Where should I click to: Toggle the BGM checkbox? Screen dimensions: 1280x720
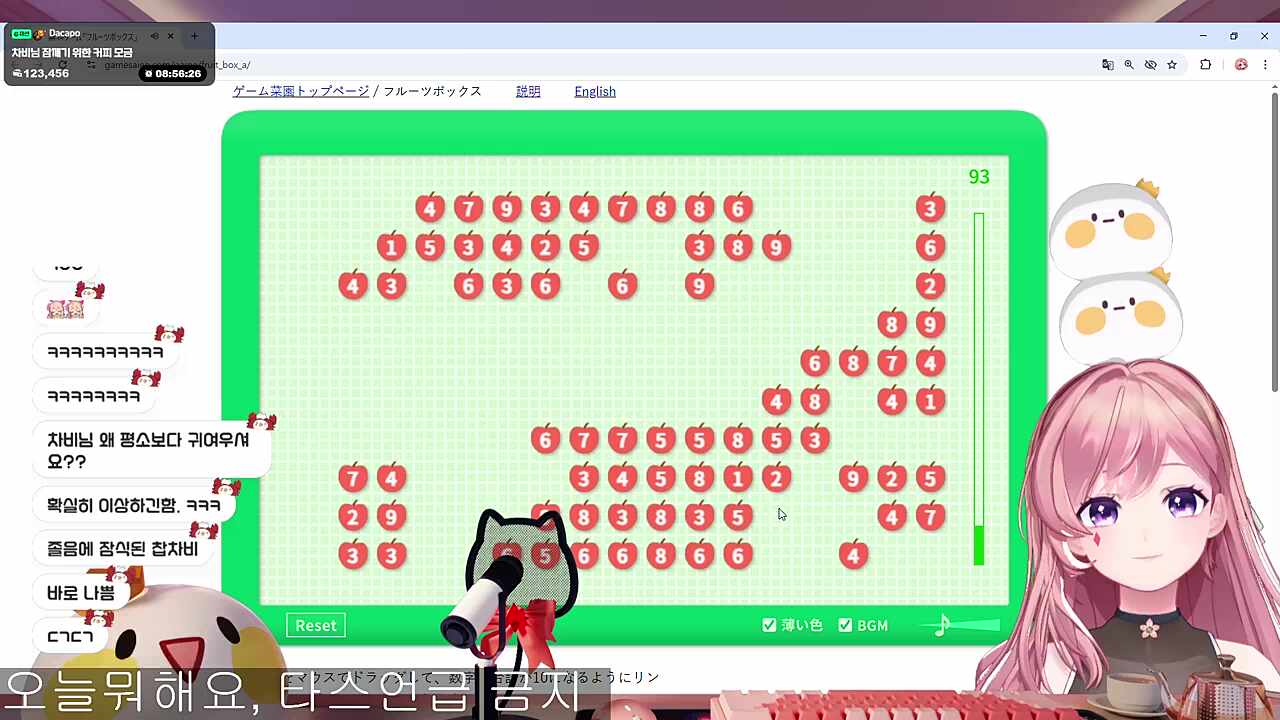(845, 625)
